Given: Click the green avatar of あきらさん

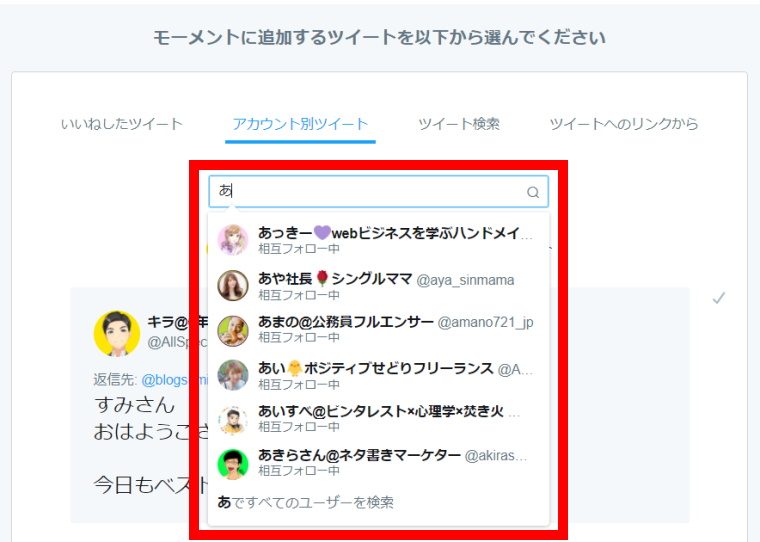Looking at the screenshot, I should pyautogui.click(x=233, y=463).
